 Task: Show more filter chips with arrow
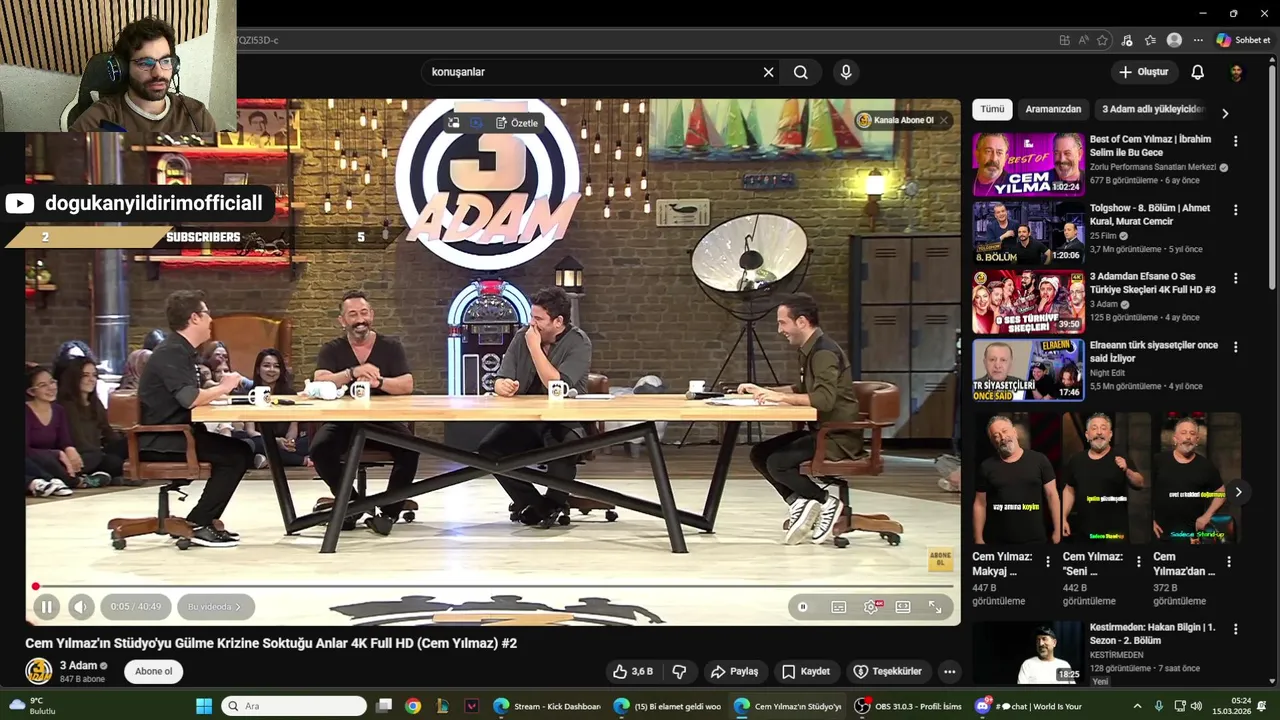click(1225, 113)
